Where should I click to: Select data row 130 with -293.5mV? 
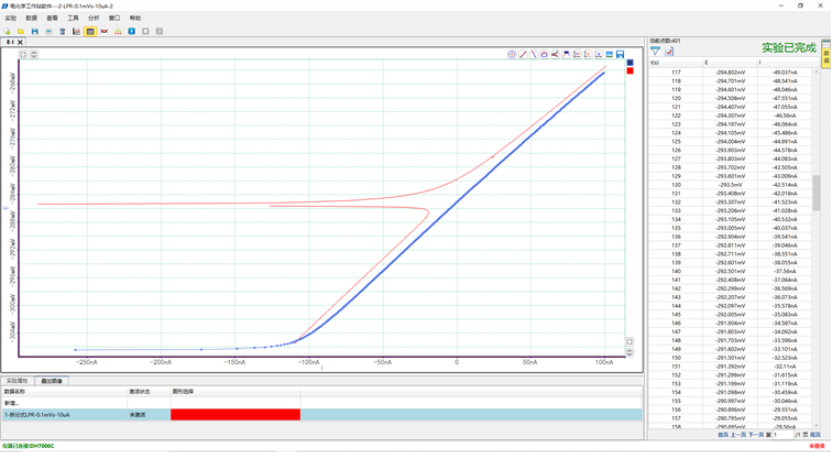pos(730,185)
